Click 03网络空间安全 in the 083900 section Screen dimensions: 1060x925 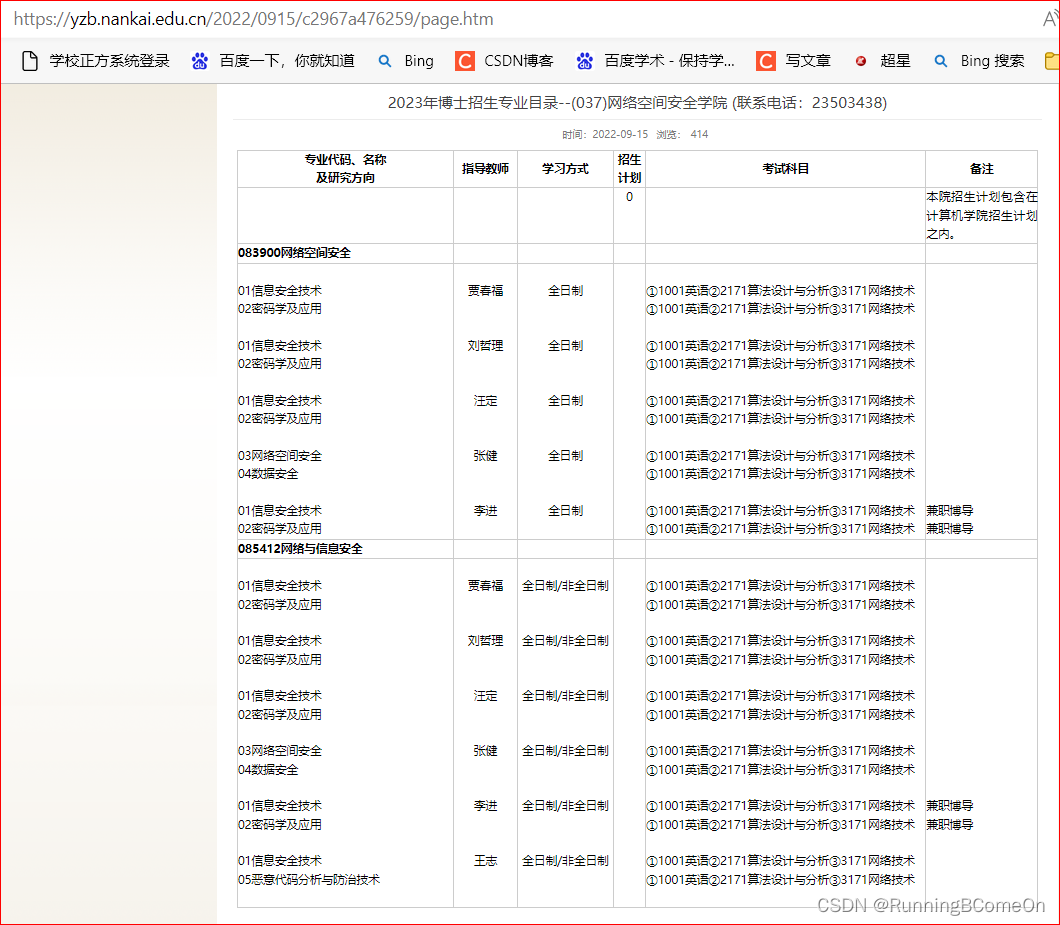click(x=280, y=456)
